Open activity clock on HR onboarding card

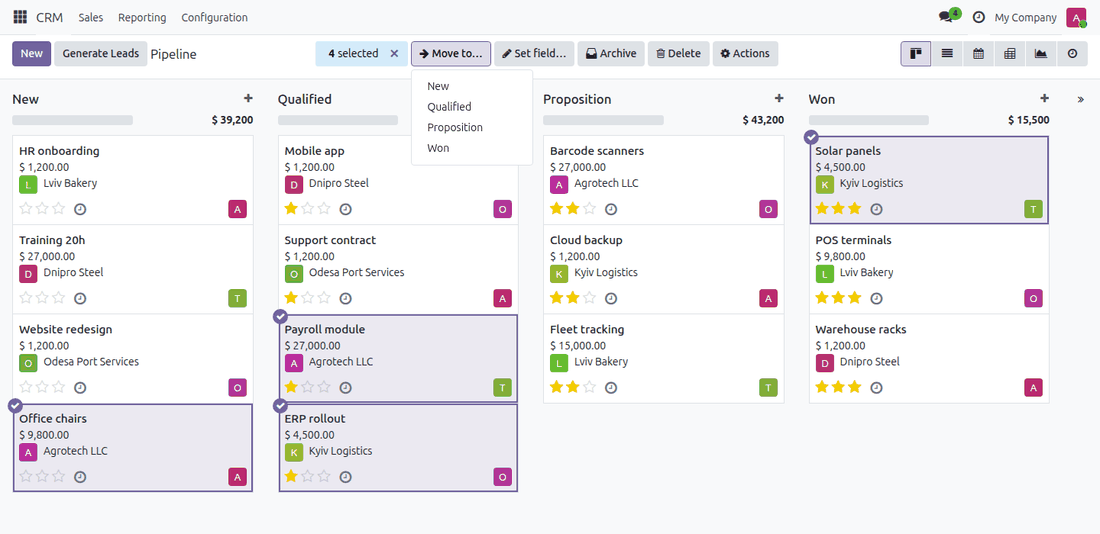point(80,209)
